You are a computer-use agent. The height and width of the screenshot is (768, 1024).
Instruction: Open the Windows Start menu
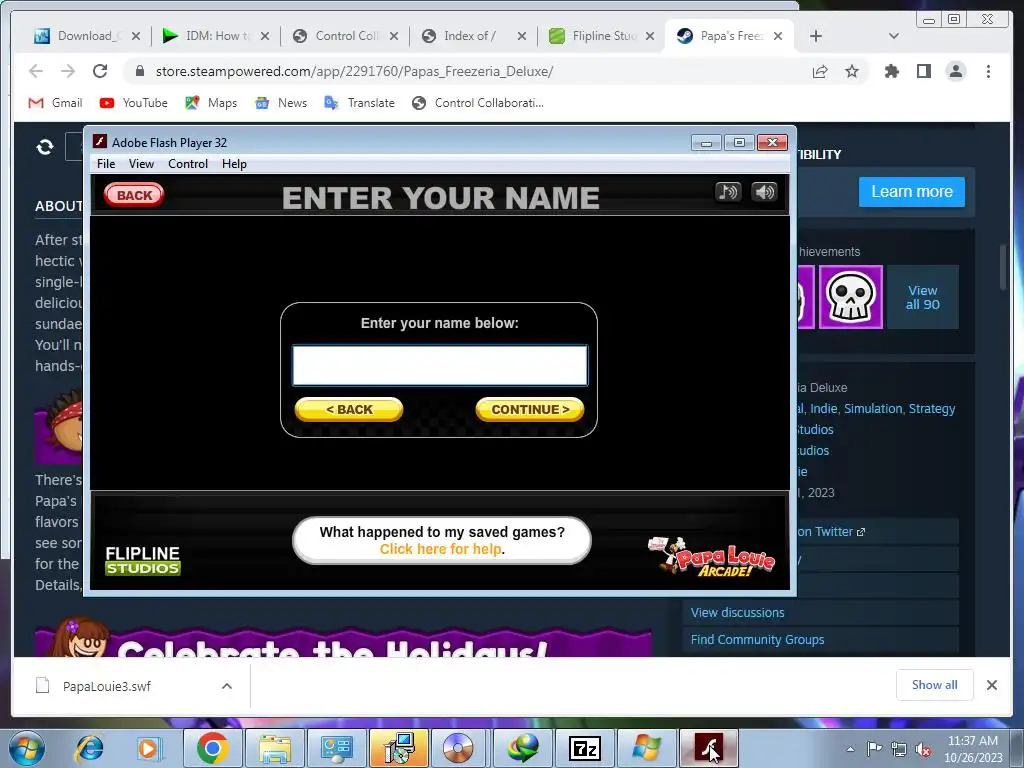(26, 748)
